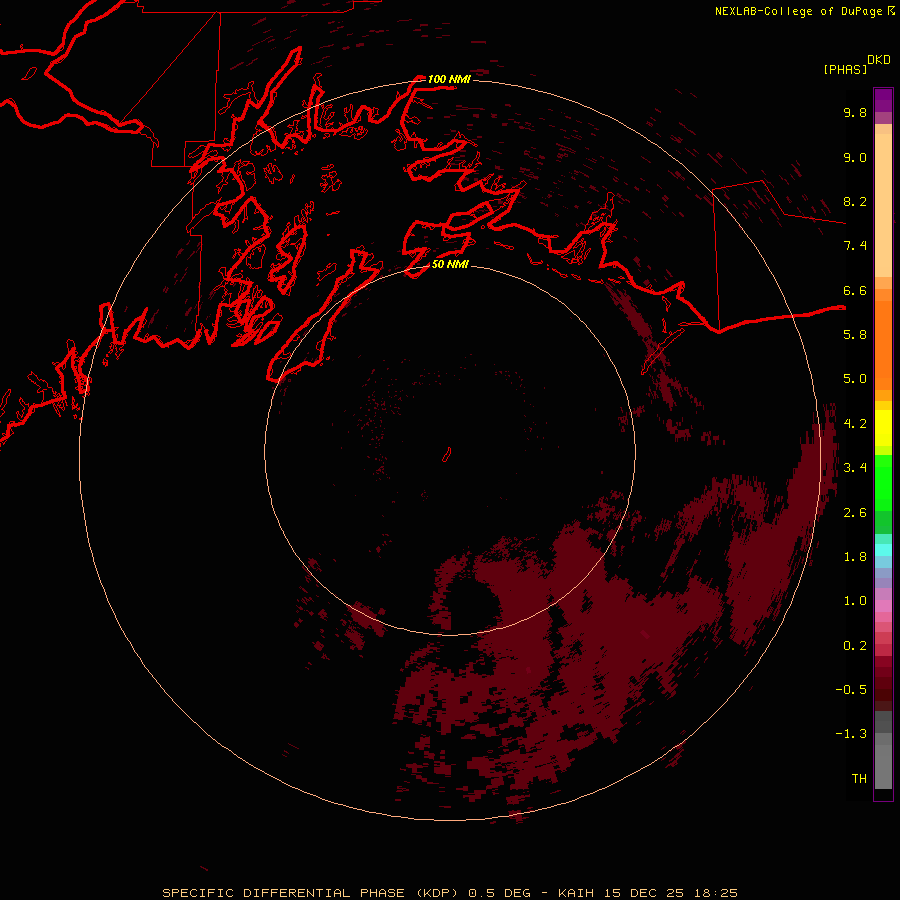The image size is (900, 900).
Task: Click the 3.4 value on color scale
Action: click(855, 468)
